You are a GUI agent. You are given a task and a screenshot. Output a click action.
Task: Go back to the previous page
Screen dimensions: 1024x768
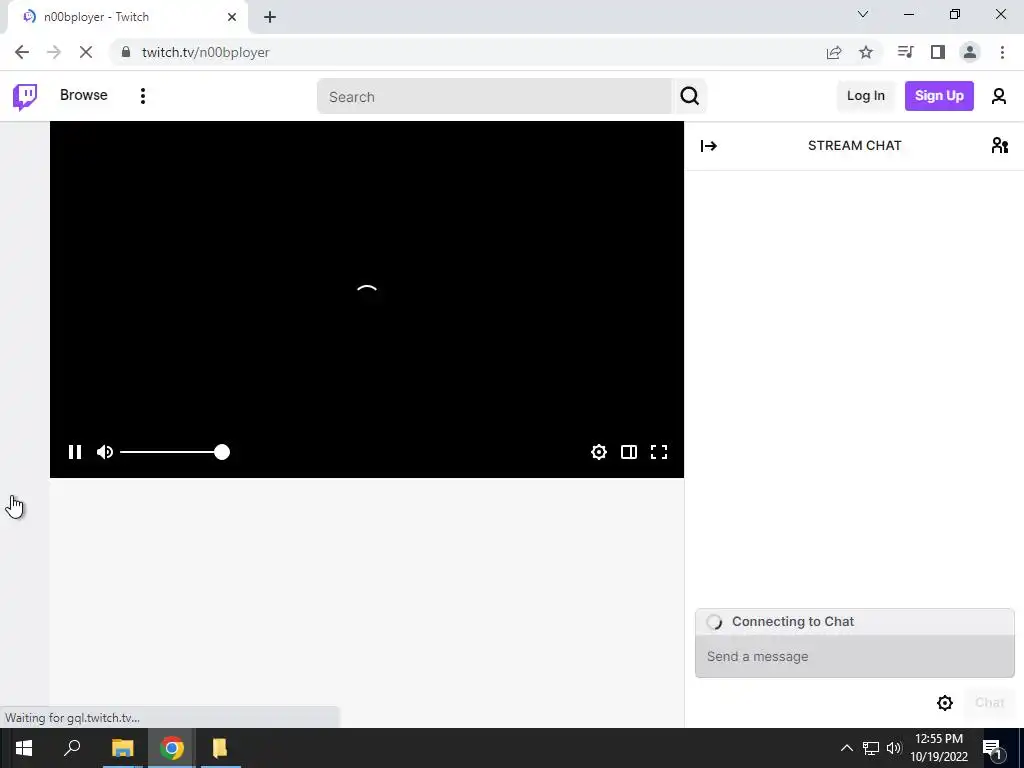click(22, 52)
